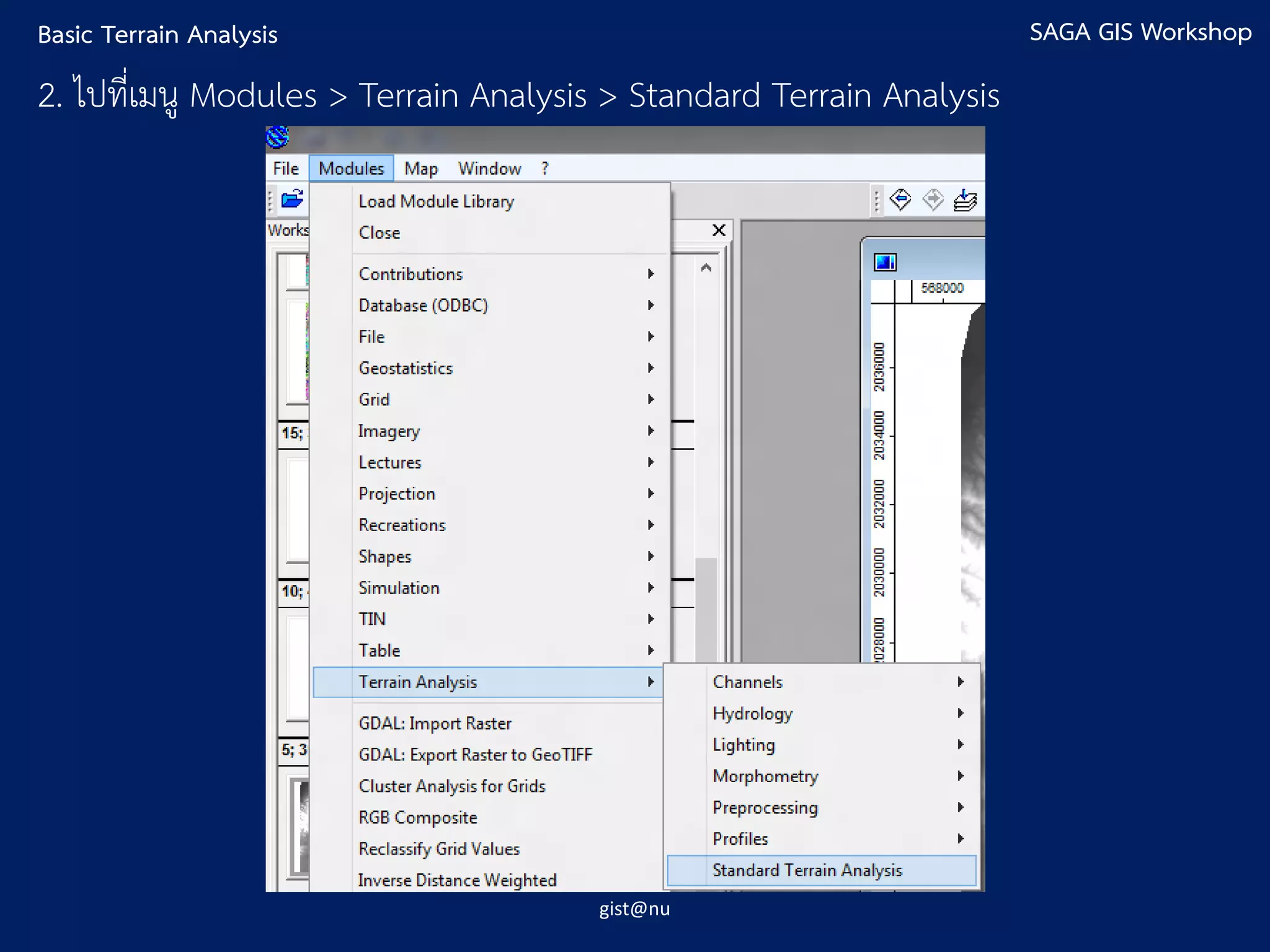Expand the Database (ODBC) submenu
The height and width of the screenshot is (952, 1270).
[x=490, y=306]
